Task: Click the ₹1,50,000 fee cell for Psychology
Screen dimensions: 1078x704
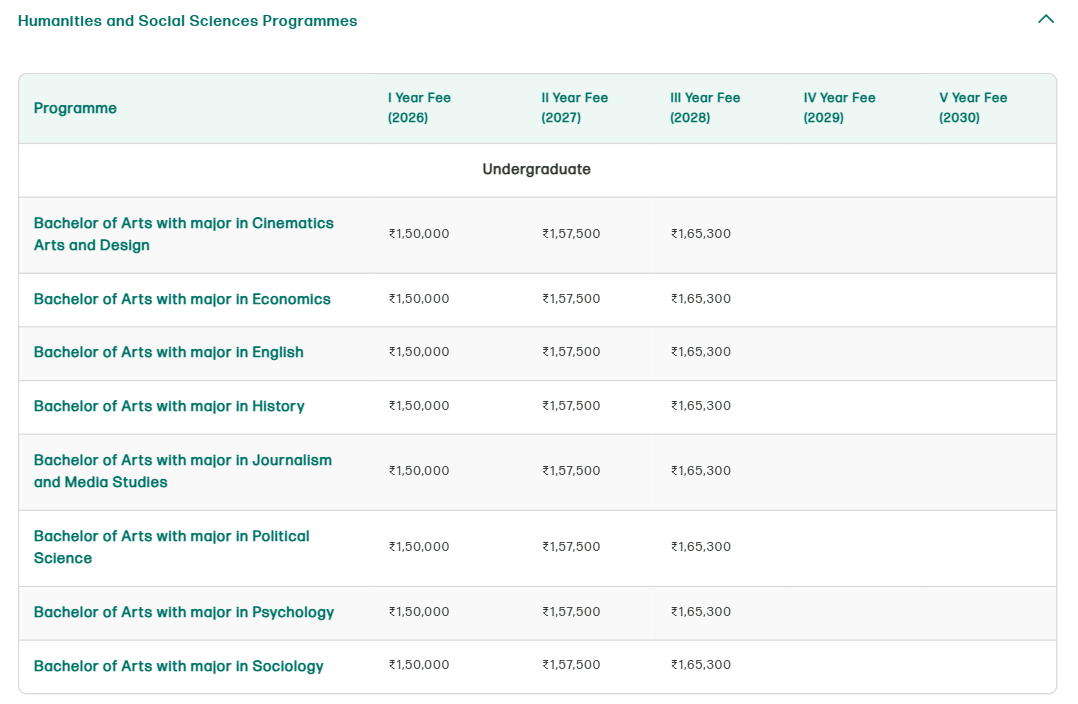Action: 418,612
